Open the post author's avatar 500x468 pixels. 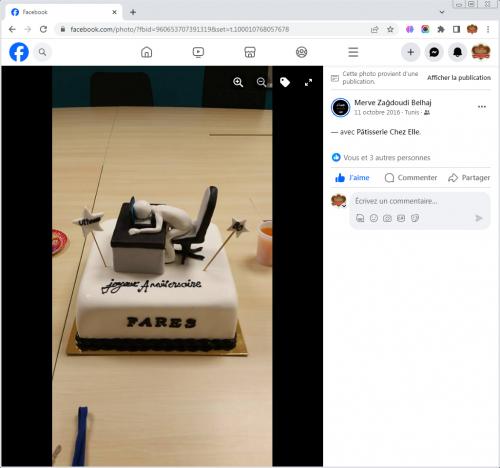pyautogui.click(x=340, y=107)
